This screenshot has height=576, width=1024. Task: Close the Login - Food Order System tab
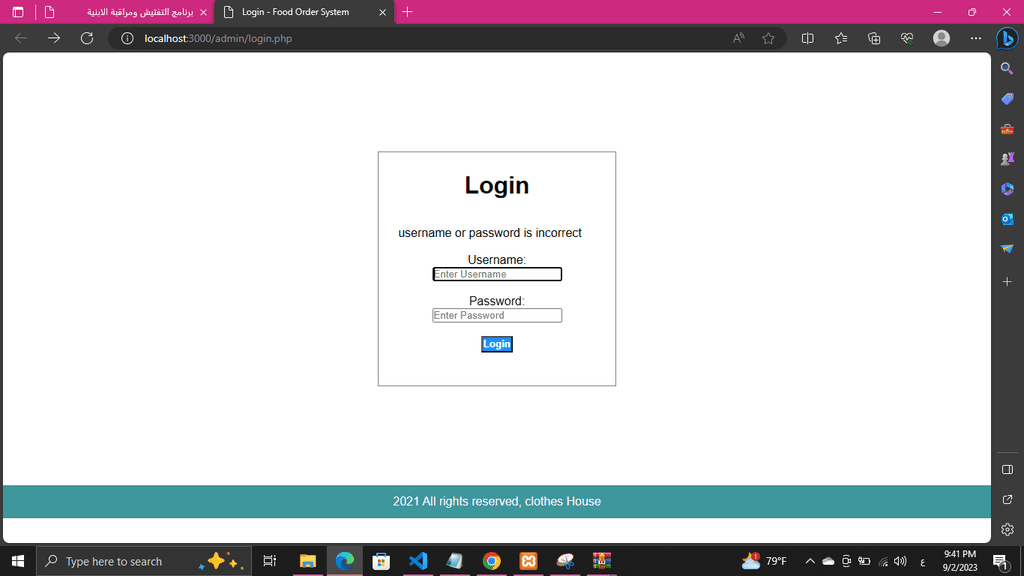coord(383,12)
